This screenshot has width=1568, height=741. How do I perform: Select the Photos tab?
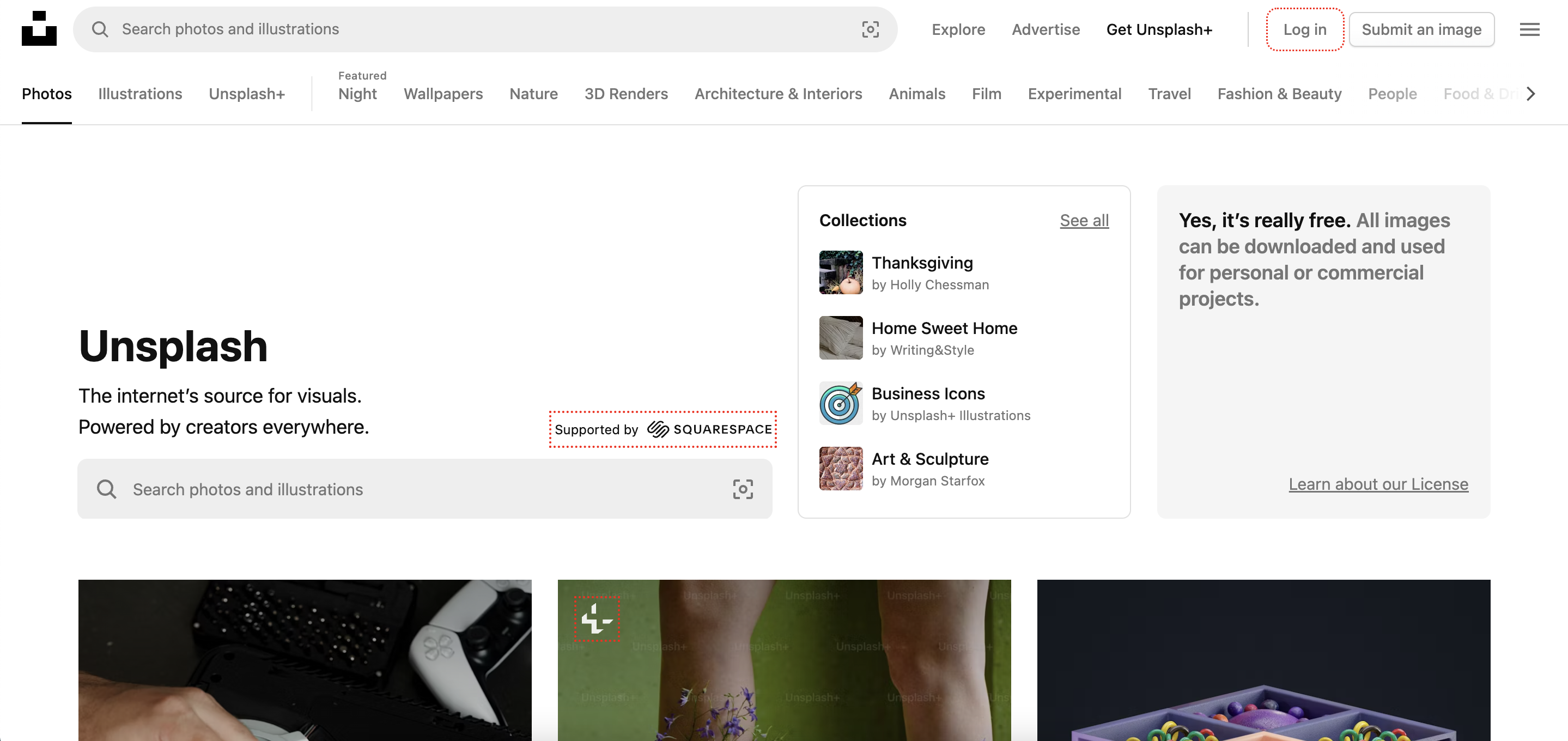click(47, 94)
